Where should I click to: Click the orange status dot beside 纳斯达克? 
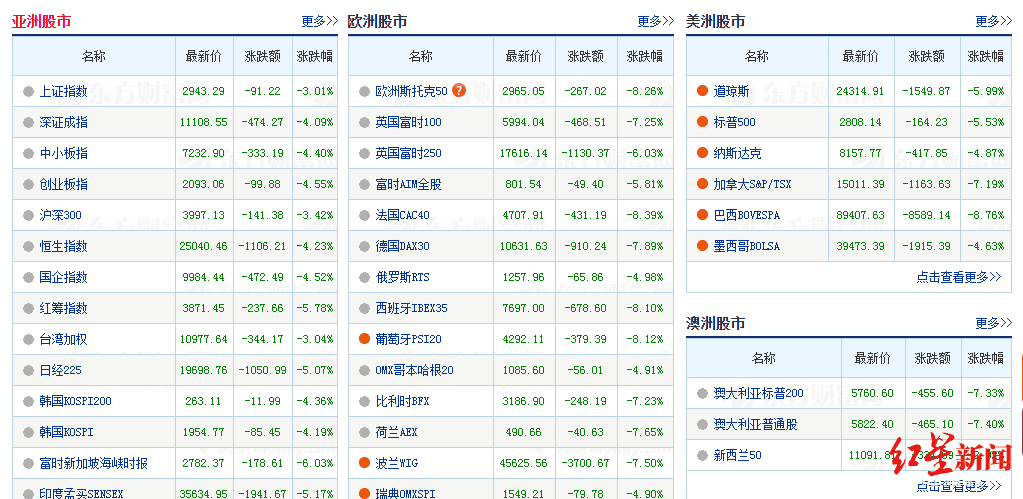point(702,153)
